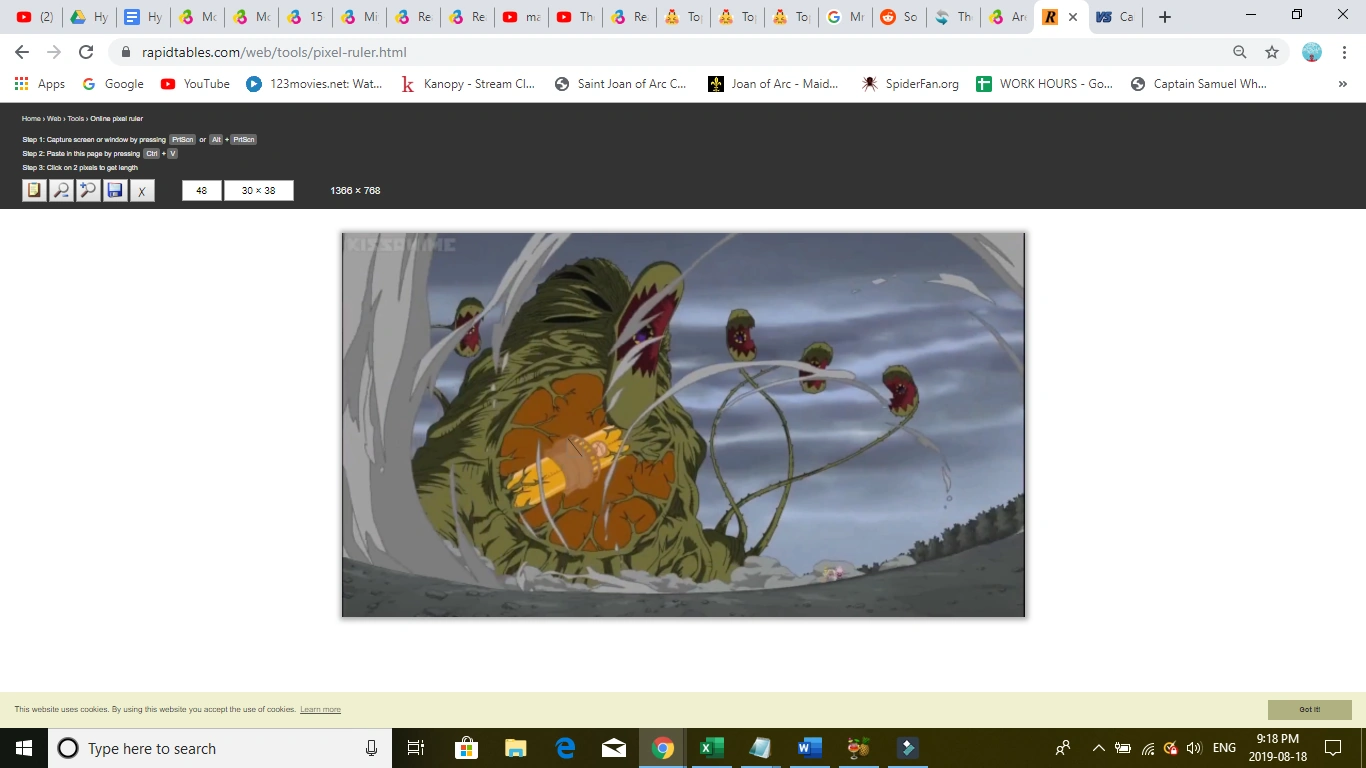Image resolution: width=1366 pixels, height=768 pixels.
Task: Clear the image with the X button
Action: [x=142, y=190]
